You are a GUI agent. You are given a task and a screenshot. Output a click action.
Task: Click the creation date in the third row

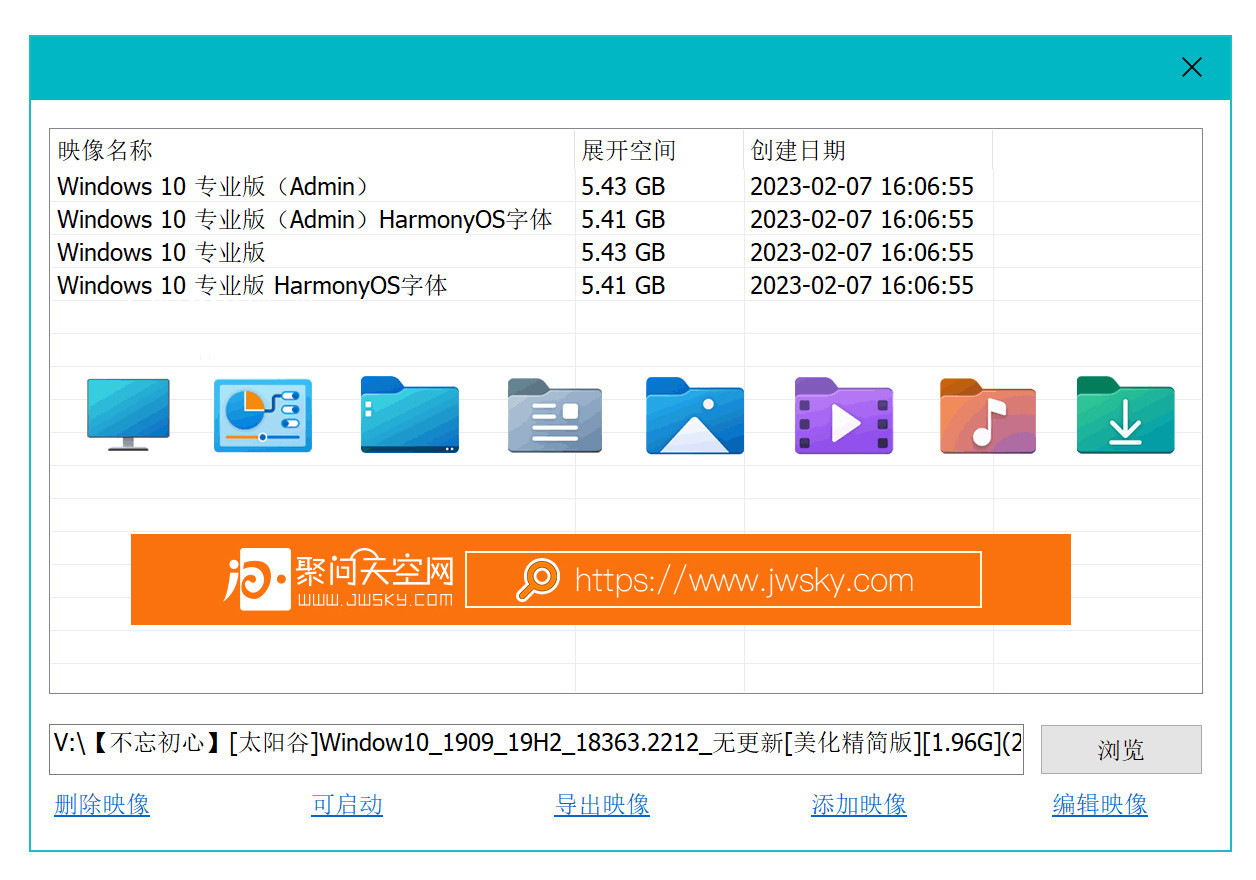[862, 253]
